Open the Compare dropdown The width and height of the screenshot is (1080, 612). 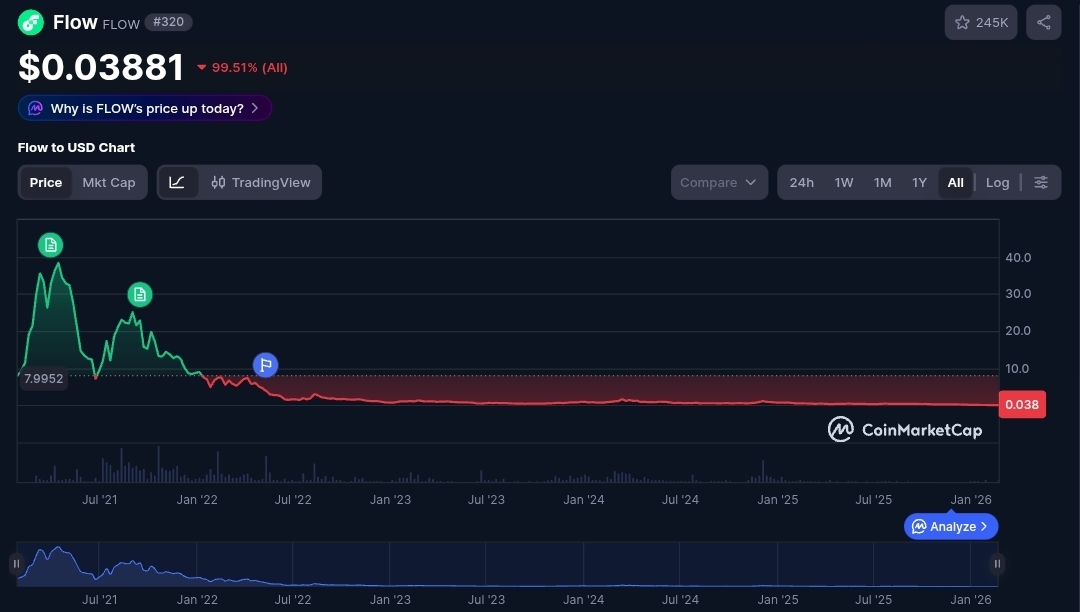point(719,182)
